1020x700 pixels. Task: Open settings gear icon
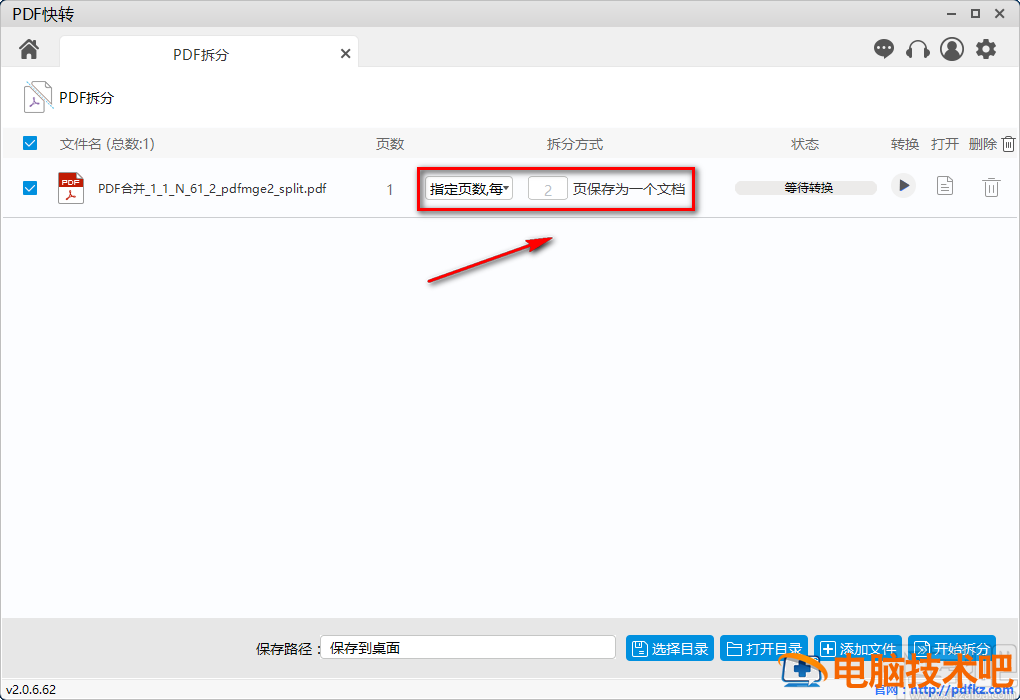[x=986, y=49]
